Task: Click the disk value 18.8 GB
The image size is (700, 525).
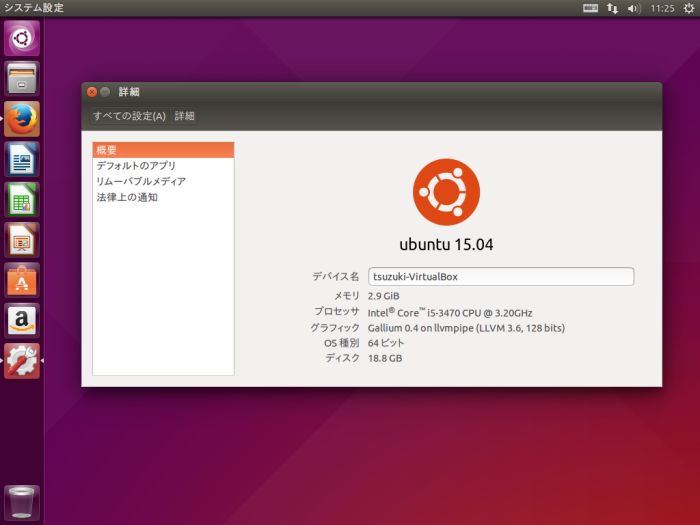Action: coord(385,358)
